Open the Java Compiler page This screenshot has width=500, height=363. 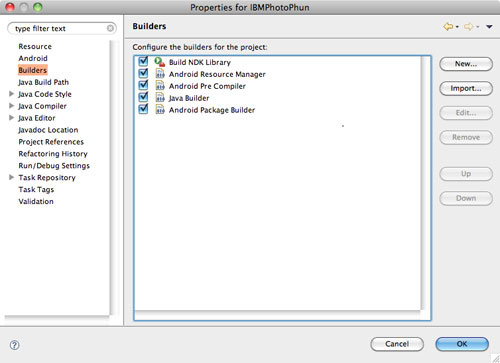(x=42, y=106)
